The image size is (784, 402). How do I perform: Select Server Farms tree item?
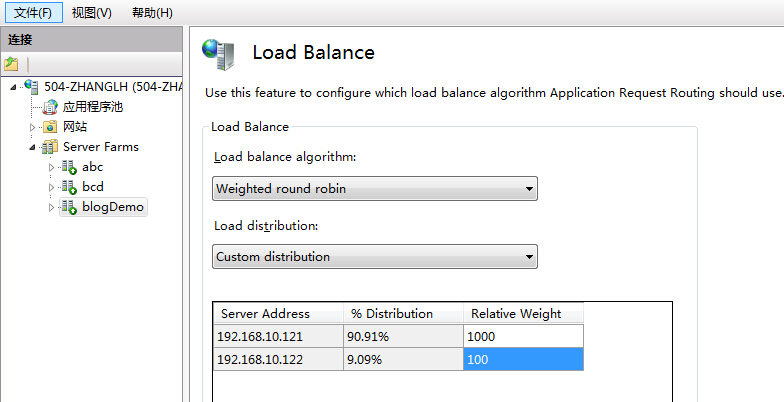[x=100, y=147]
